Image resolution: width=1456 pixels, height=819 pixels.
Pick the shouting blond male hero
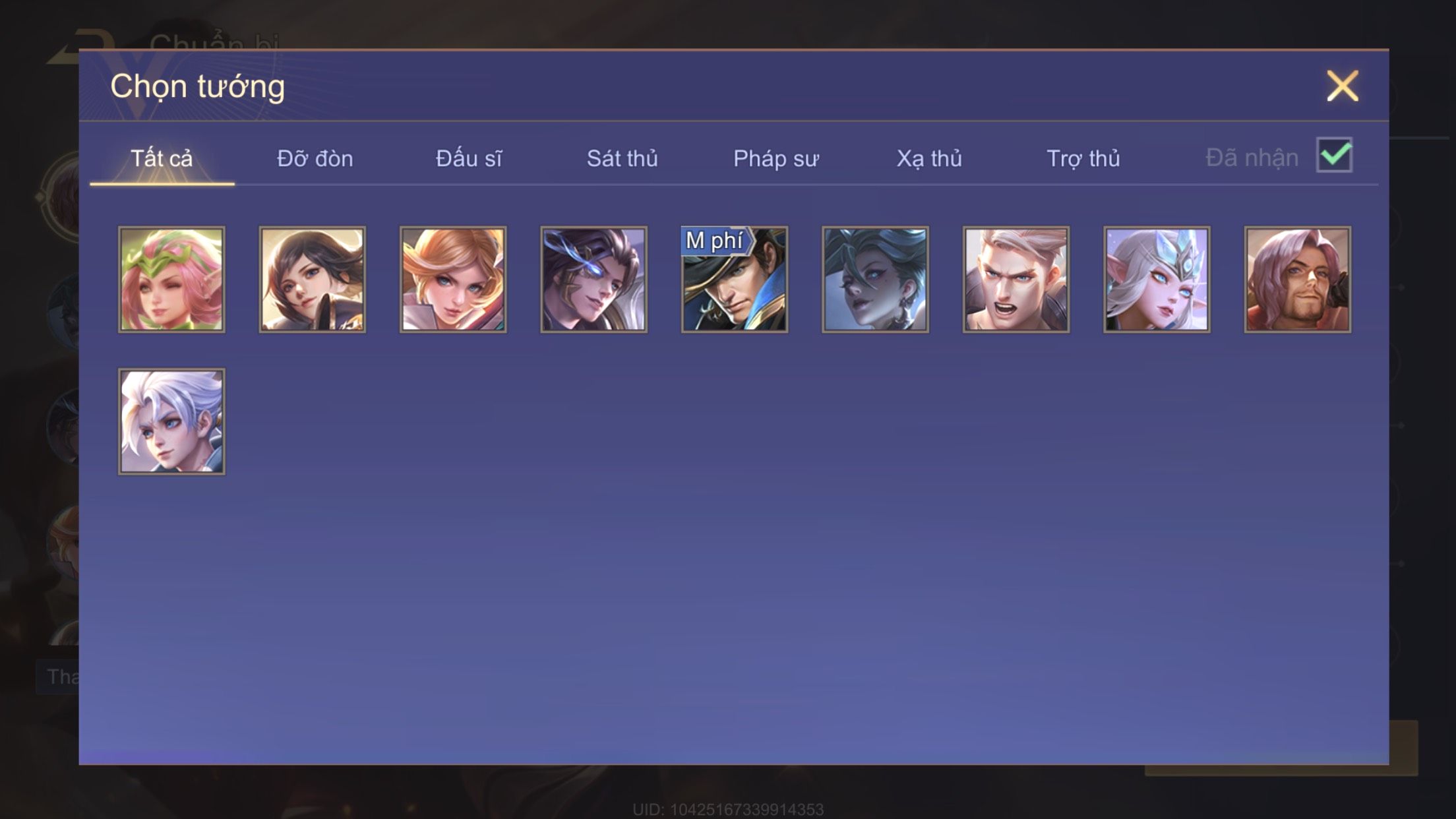[1016, 280]
